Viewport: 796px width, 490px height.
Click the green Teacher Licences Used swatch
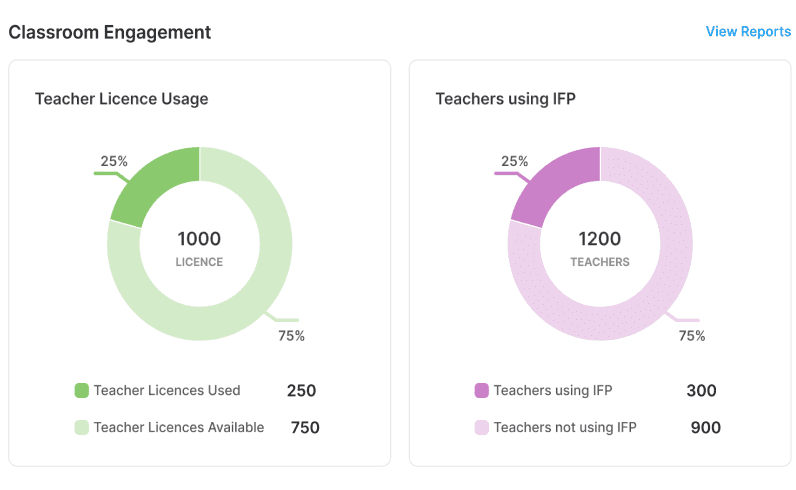(82, 390)
